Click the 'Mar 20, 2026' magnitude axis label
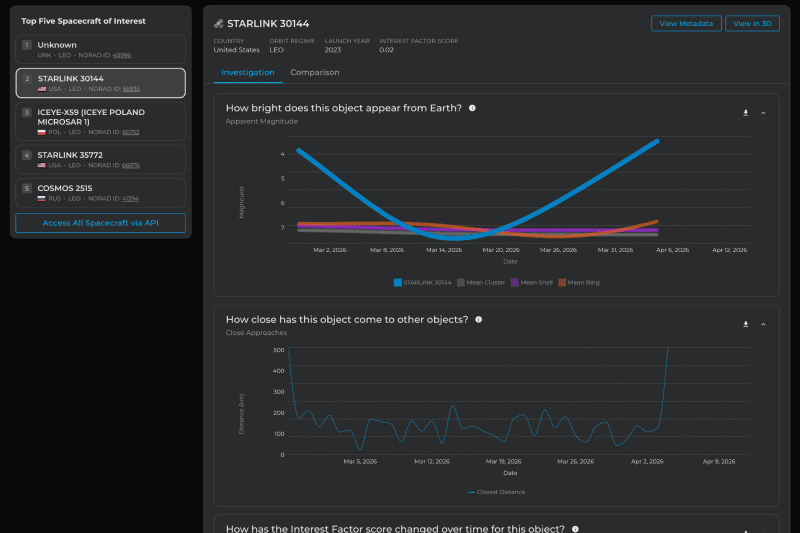 point(501,250)
